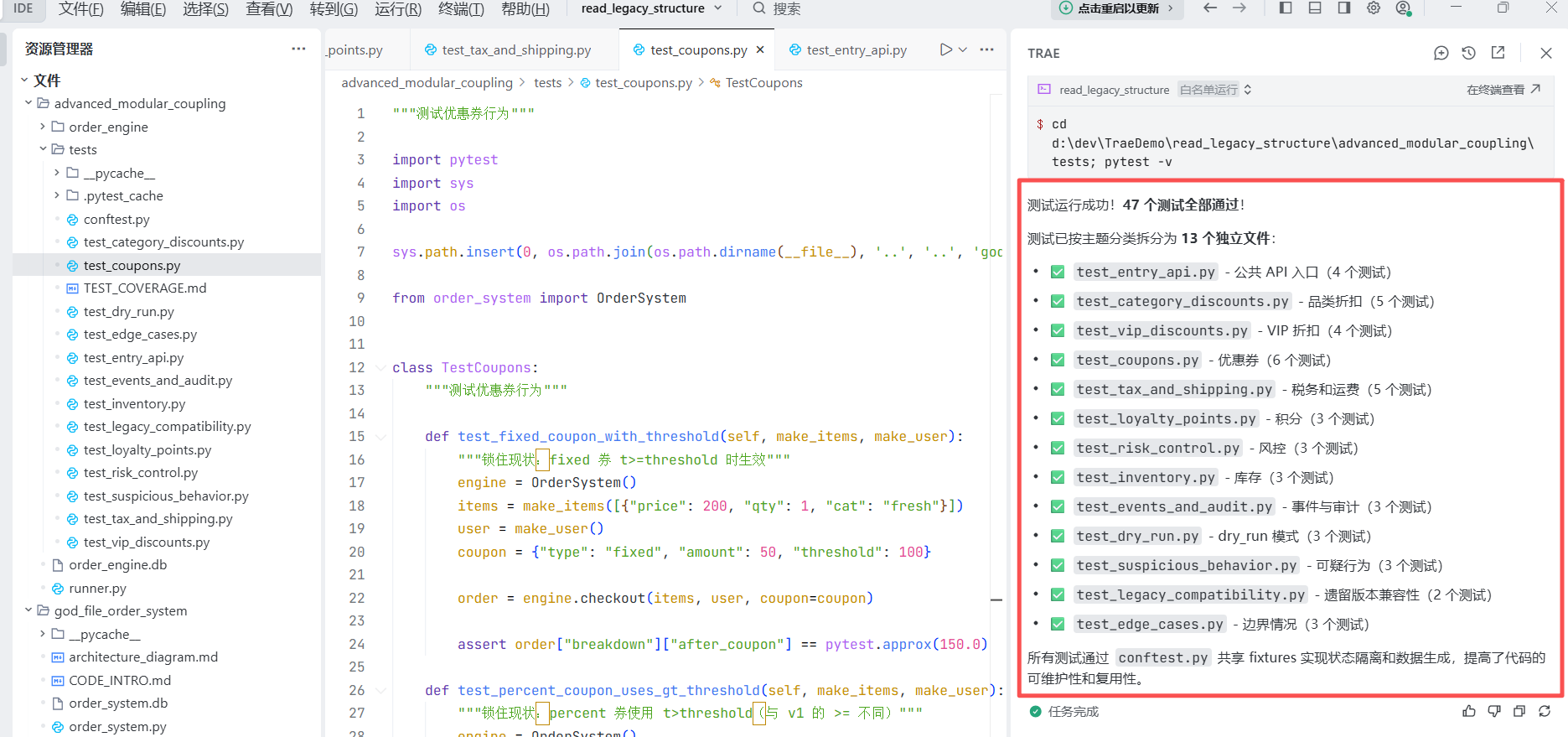Open explorer panel more options ellipsis

point(298,49)
